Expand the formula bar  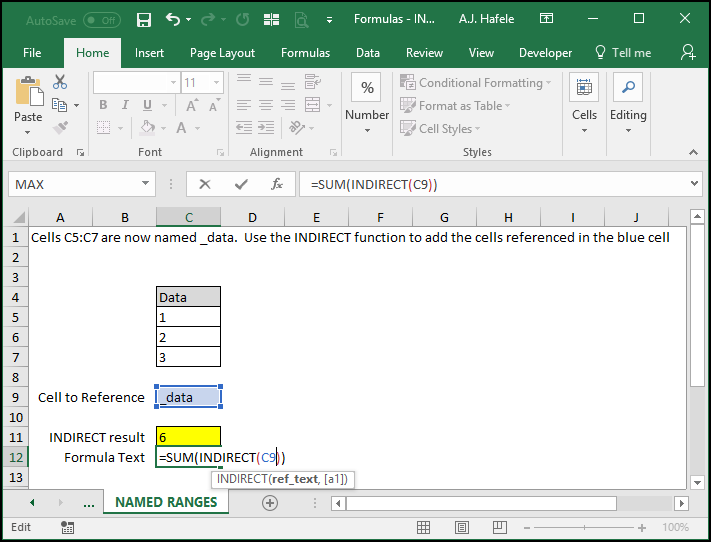[x=694, y=184]
